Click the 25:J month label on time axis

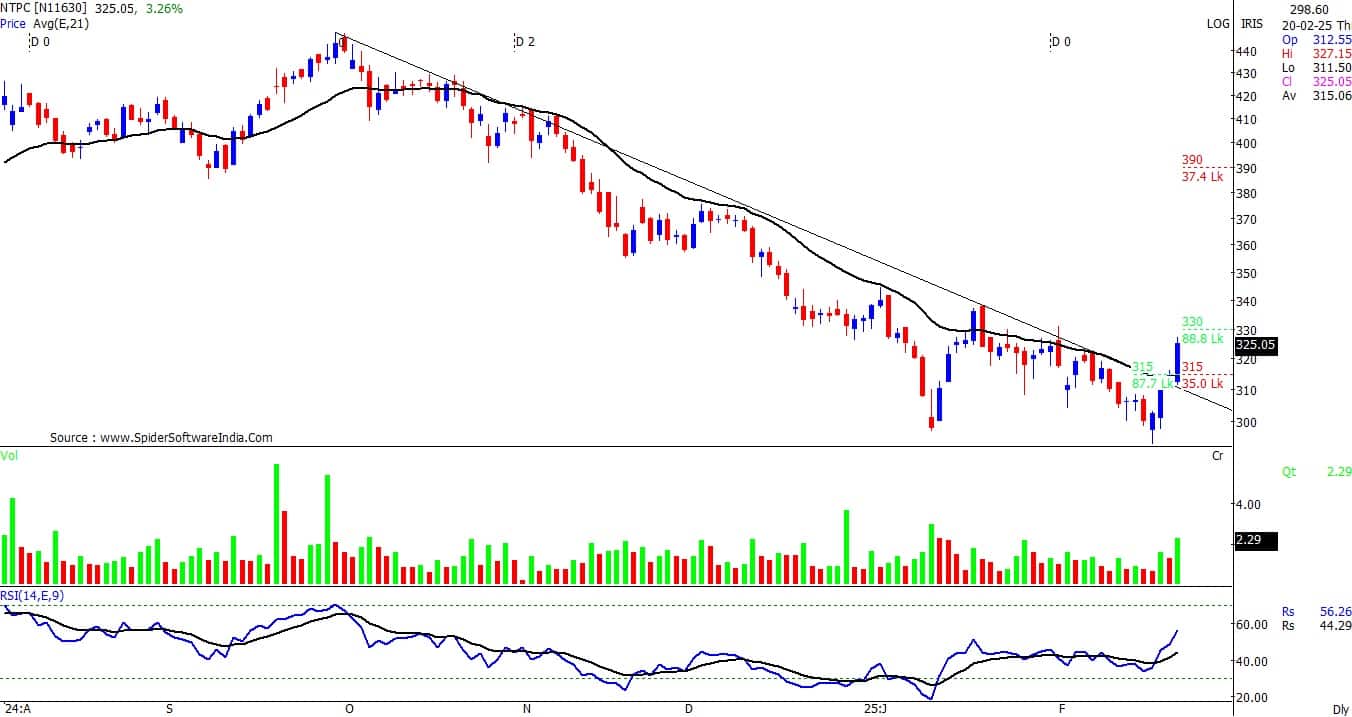pos(874,708)
